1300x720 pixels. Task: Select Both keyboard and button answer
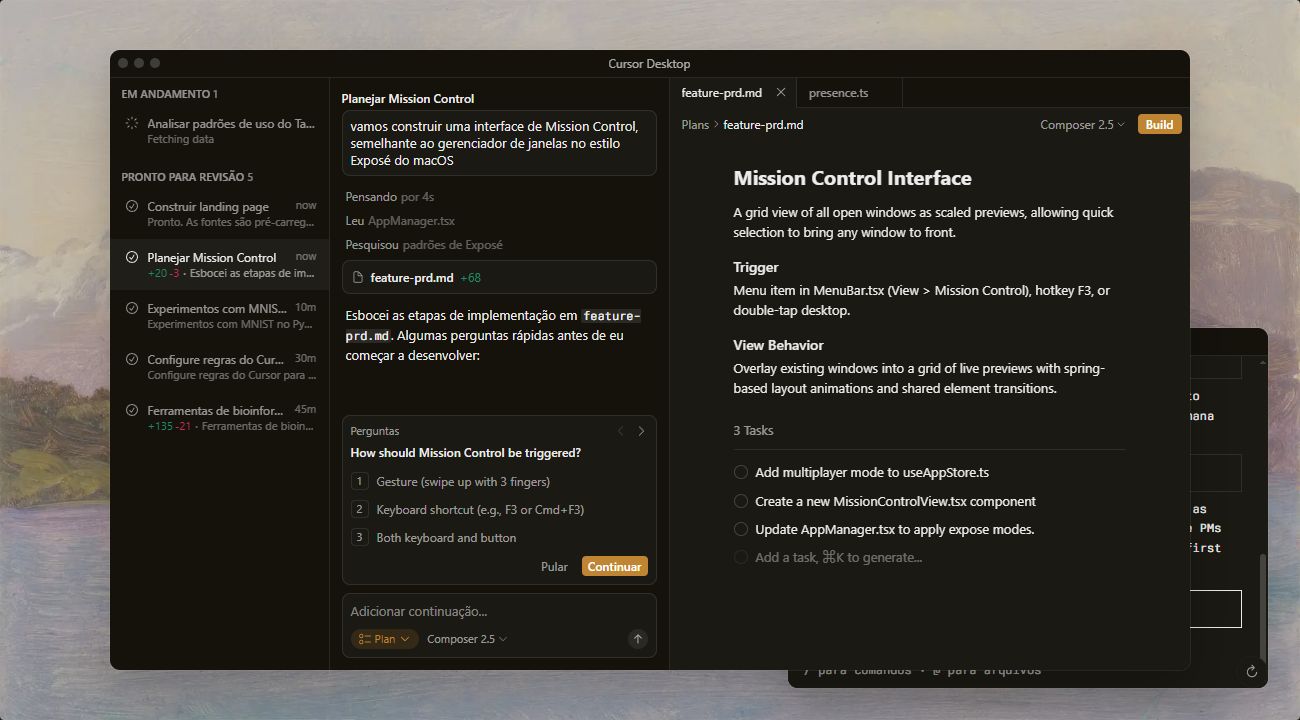tap(499, 537)
